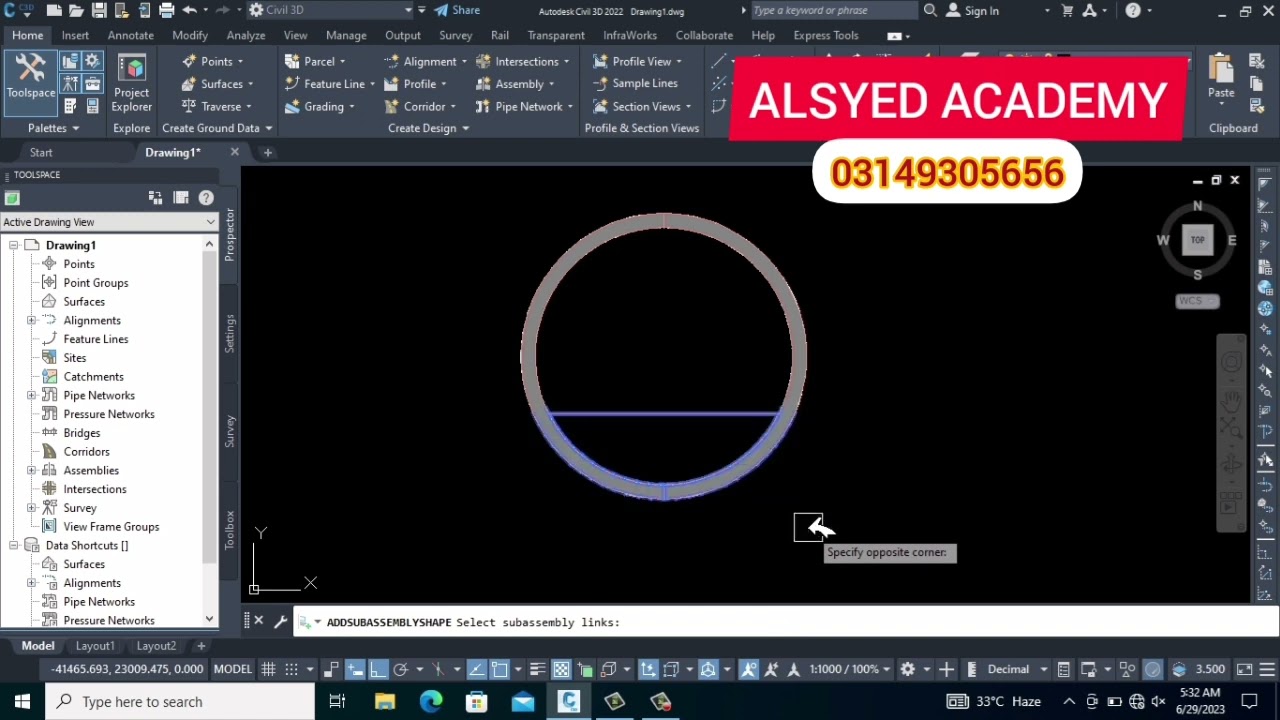Expand the Alignments node under Drawing1

pos(31,320)
